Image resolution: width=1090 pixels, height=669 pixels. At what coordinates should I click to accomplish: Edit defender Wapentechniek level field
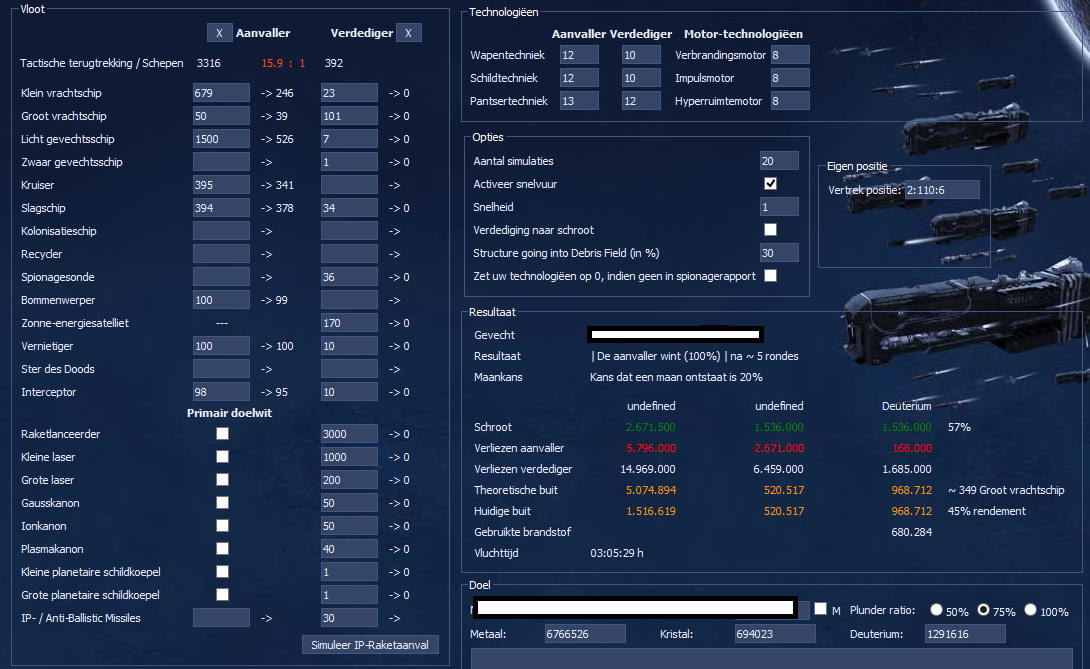point(641,54)
